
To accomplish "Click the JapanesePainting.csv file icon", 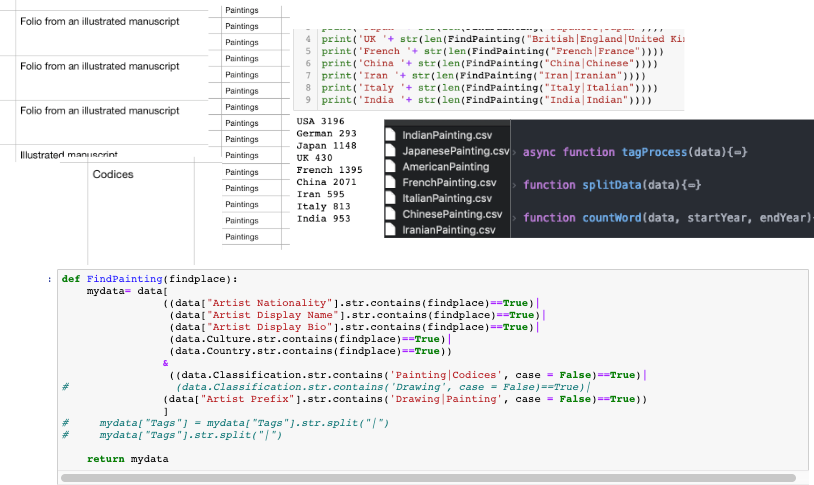I will coord(391,151).
